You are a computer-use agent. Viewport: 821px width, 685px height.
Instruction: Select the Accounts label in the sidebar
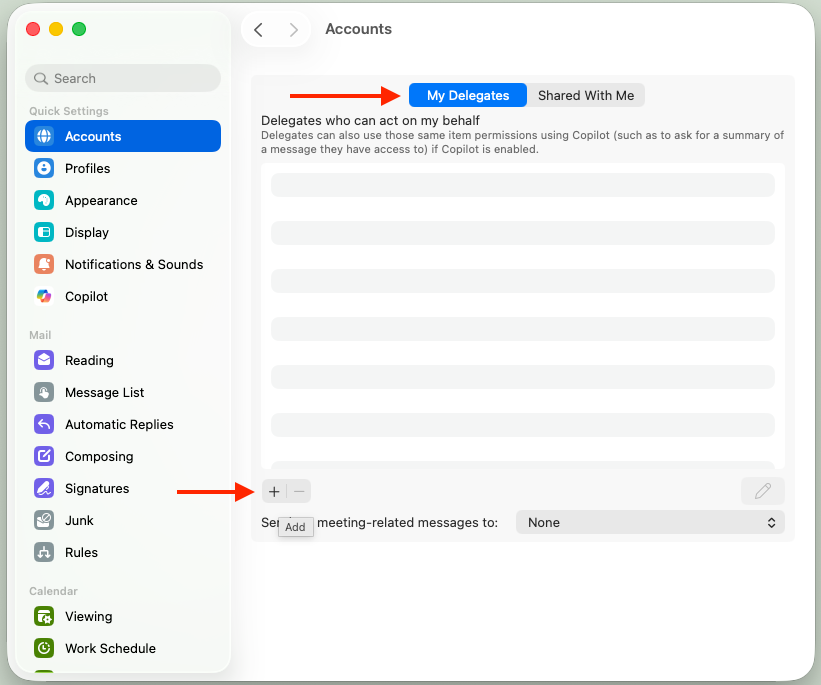click(93, 136)
